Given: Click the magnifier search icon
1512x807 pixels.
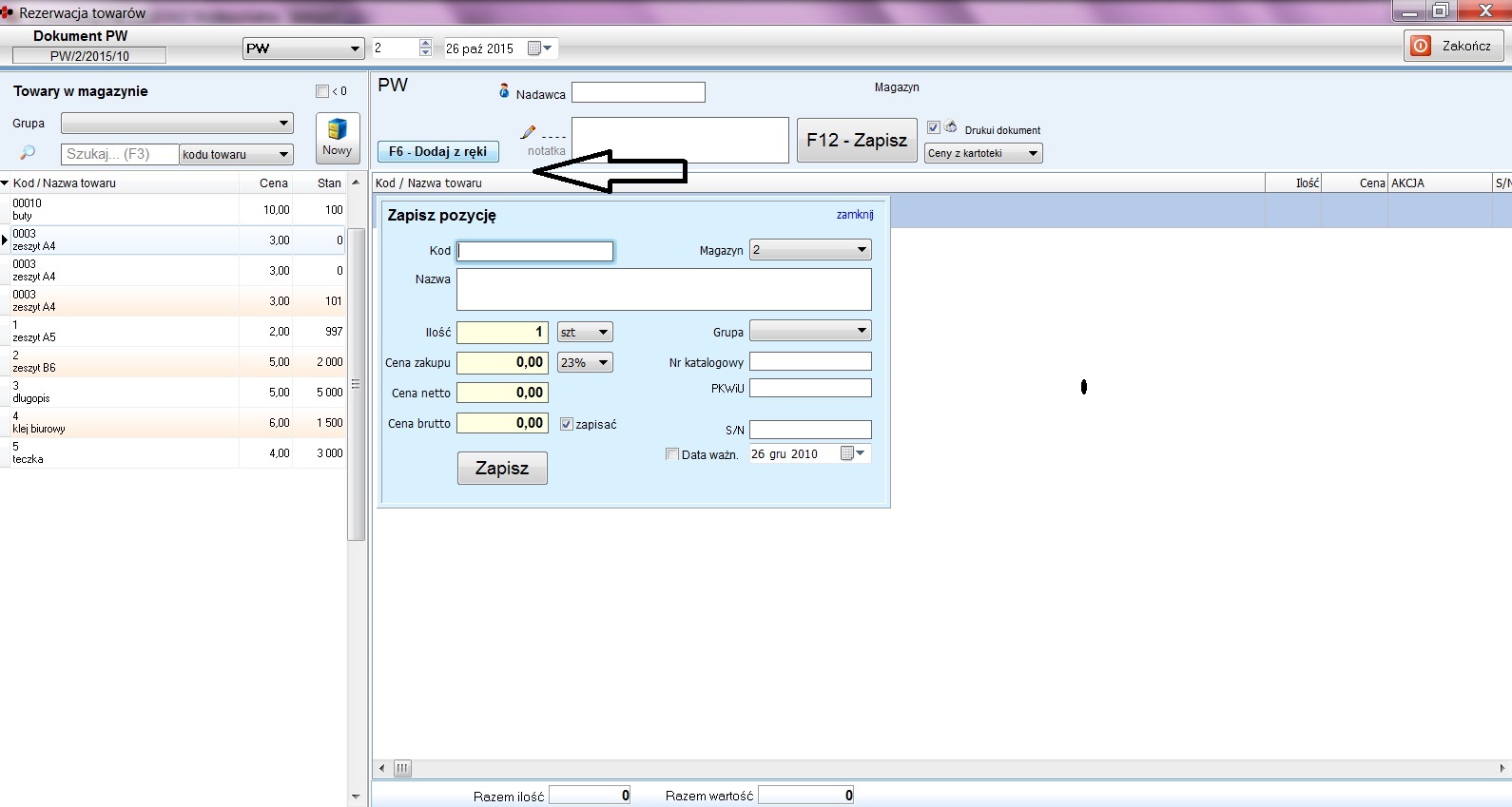Looking at the screenshot, I should 28,153.
